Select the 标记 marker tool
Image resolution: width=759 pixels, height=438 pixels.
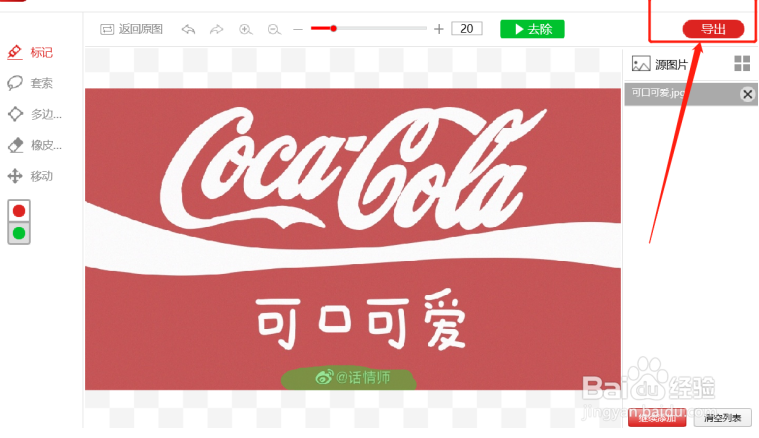(x=30, y=52)
